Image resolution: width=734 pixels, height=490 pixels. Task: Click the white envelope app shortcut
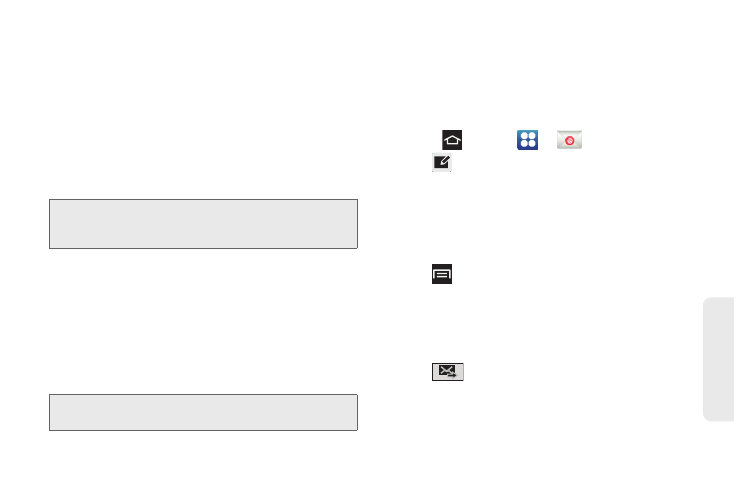click(569, 139)
